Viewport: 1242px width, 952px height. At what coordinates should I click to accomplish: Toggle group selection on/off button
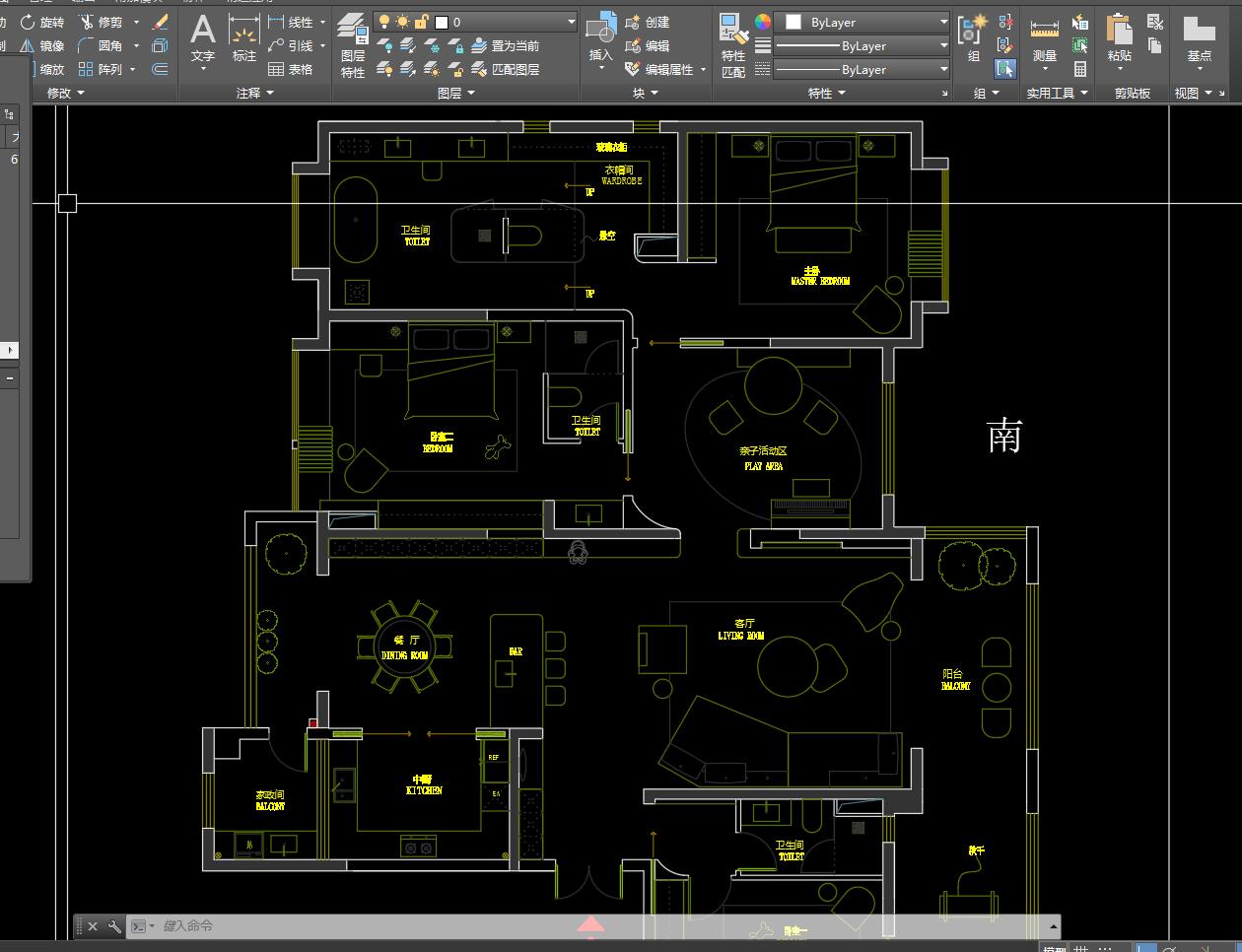pos(1005,69)
